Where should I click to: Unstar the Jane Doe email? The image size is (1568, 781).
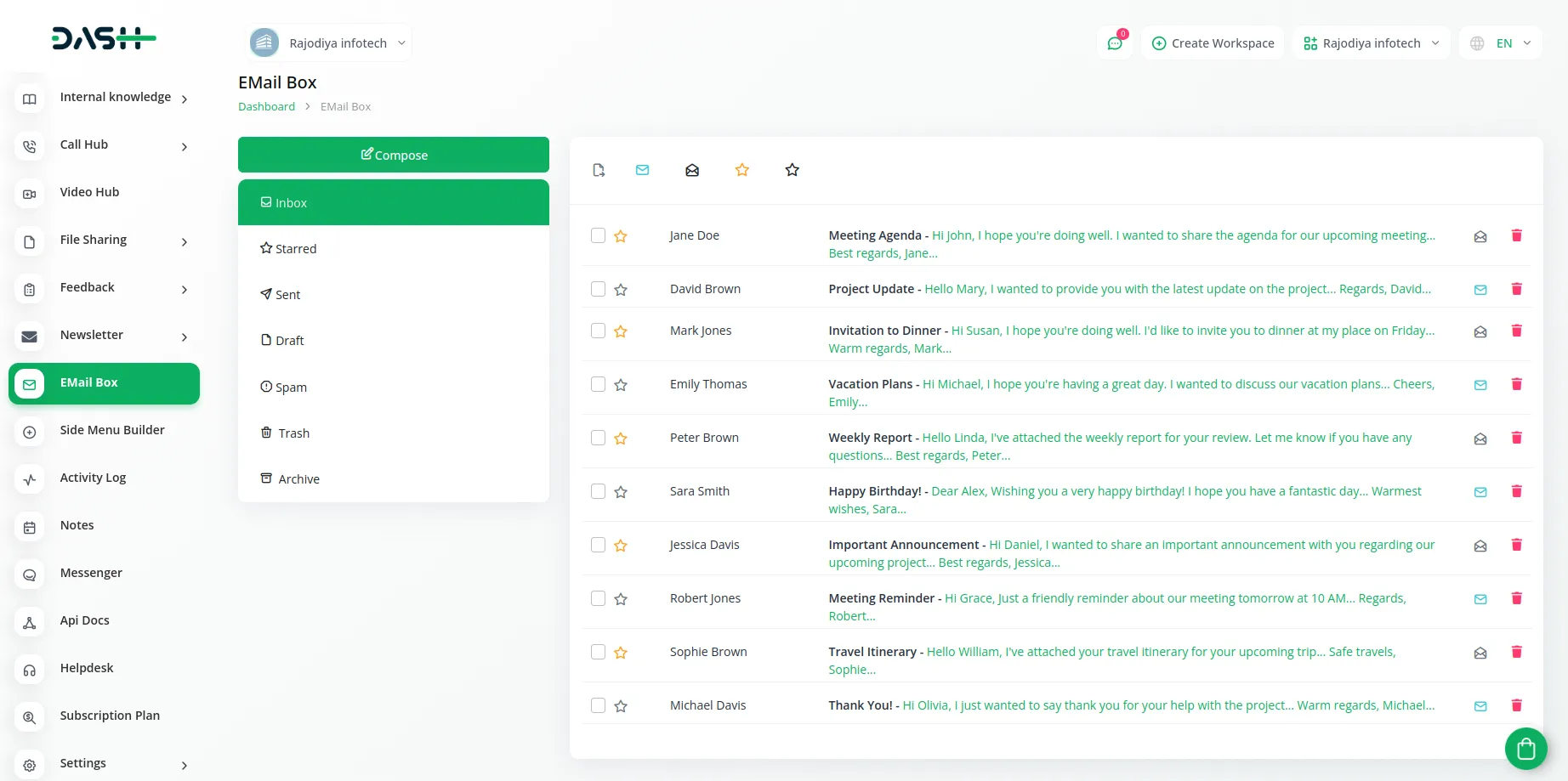click(x=621, y=236)
